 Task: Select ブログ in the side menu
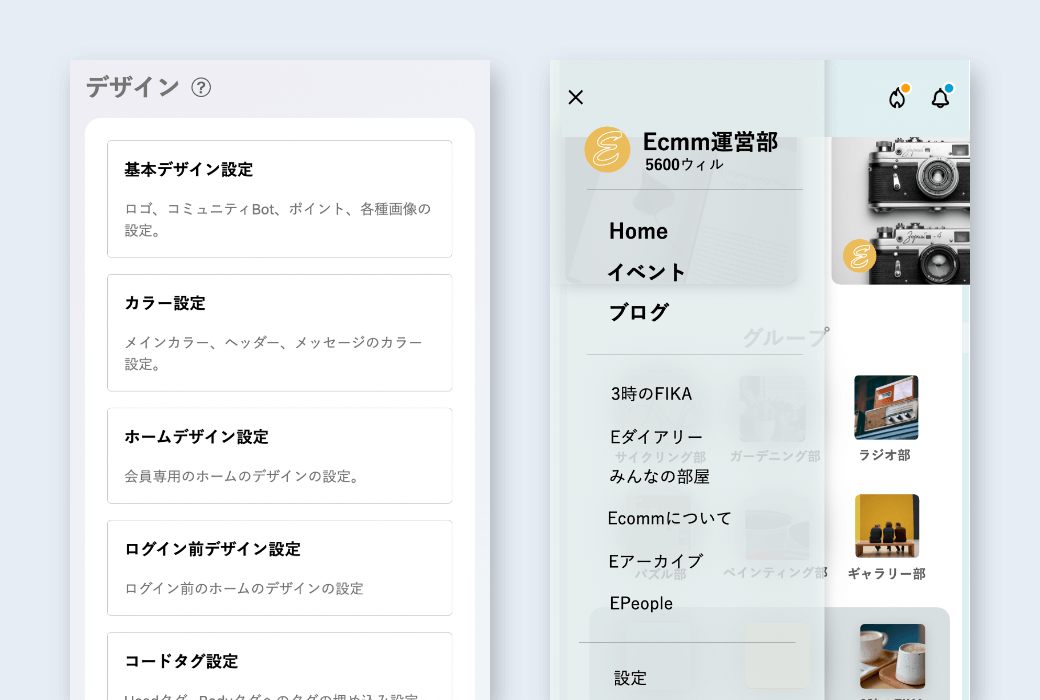pos(638,312)
